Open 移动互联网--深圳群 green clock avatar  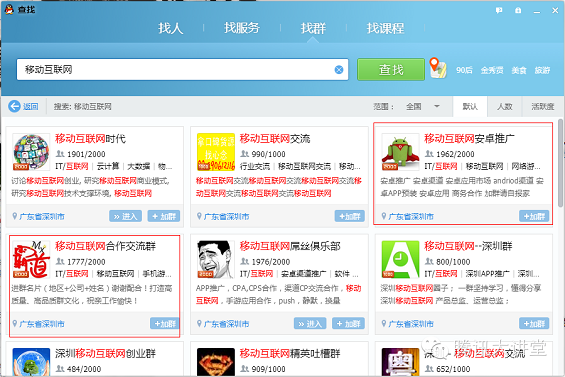(400, 260)
